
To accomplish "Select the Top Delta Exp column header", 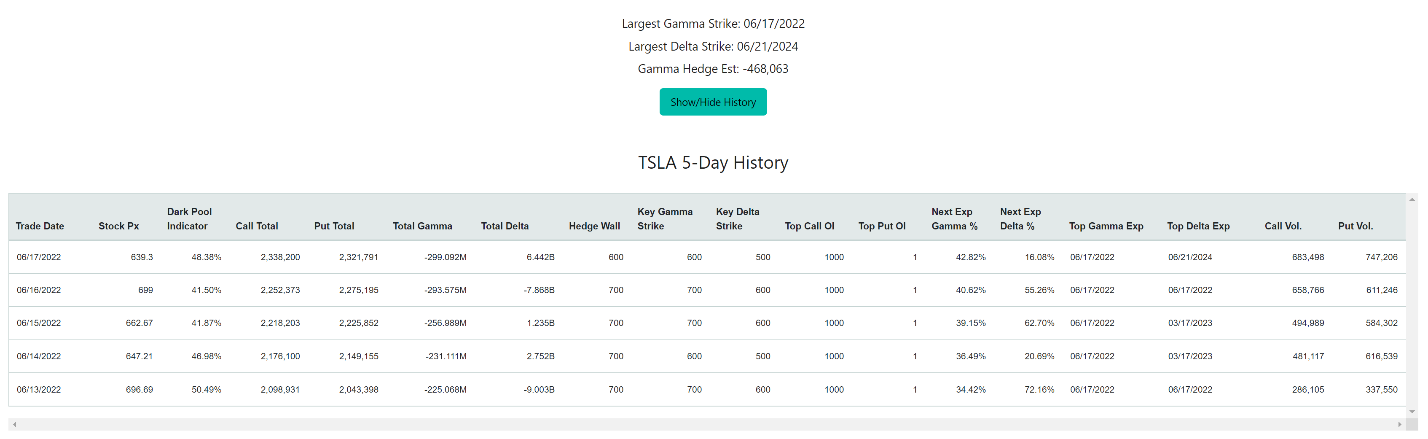I will [x=1198, y=226].
